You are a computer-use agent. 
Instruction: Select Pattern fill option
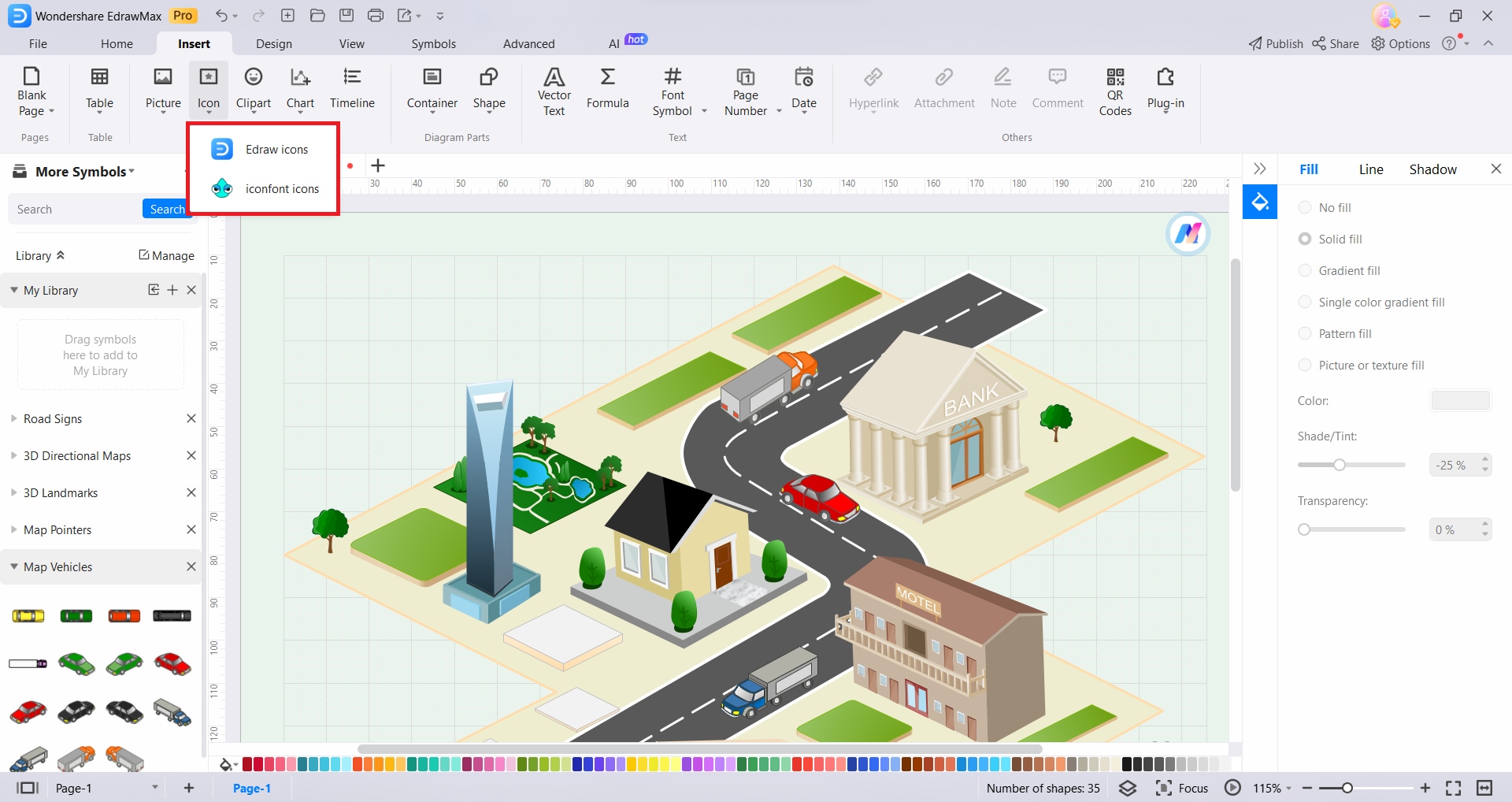point(1335,333)
